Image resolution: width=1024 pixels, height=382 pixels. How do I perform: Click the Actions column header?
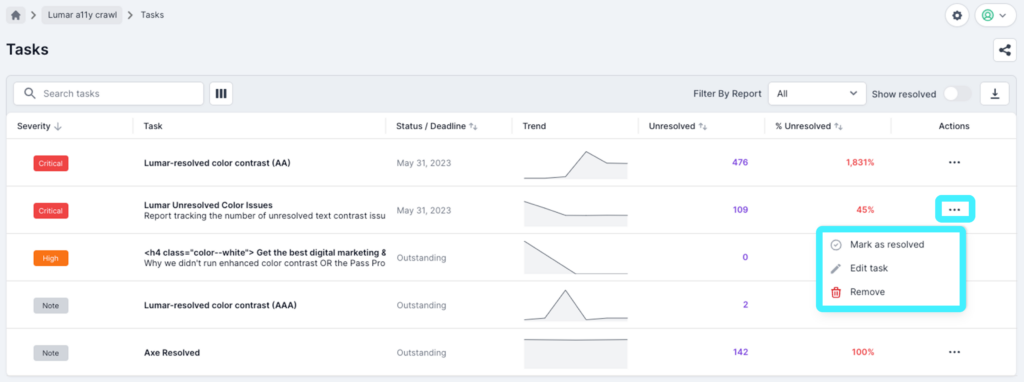tap(954, 126)
